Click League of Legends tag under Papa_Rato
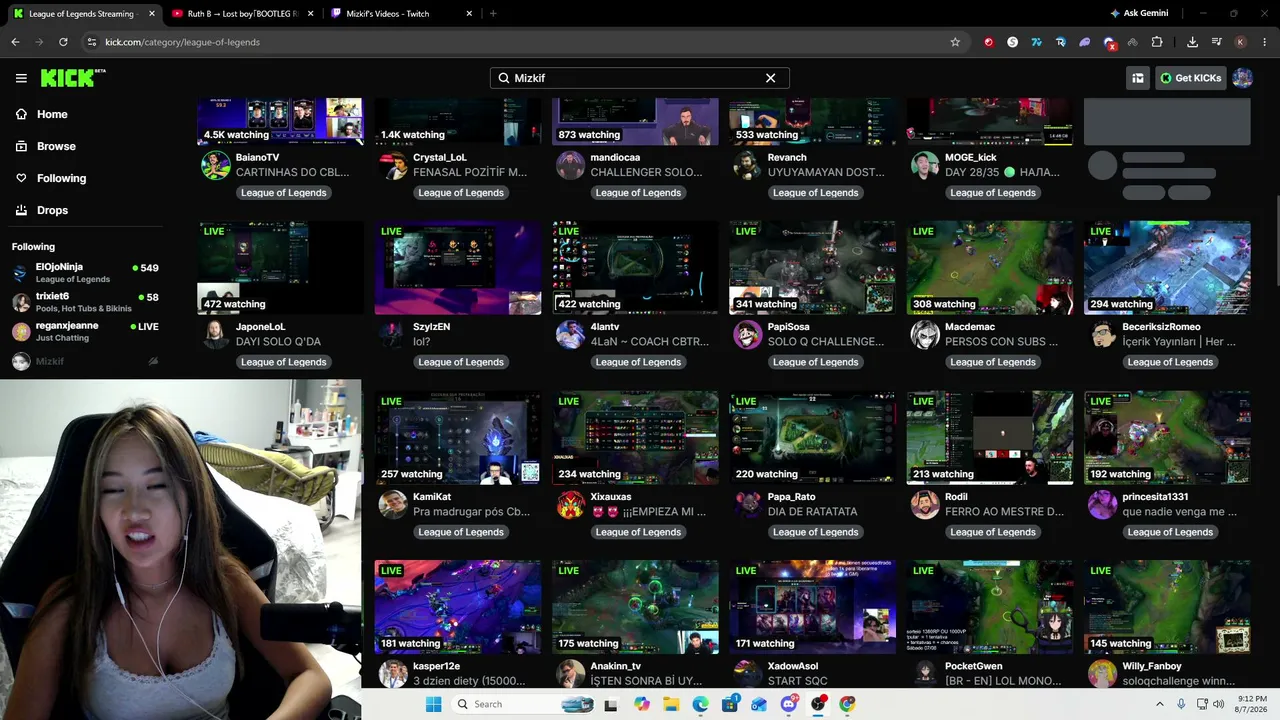1280x720 pixels. (x=815, y=532)
